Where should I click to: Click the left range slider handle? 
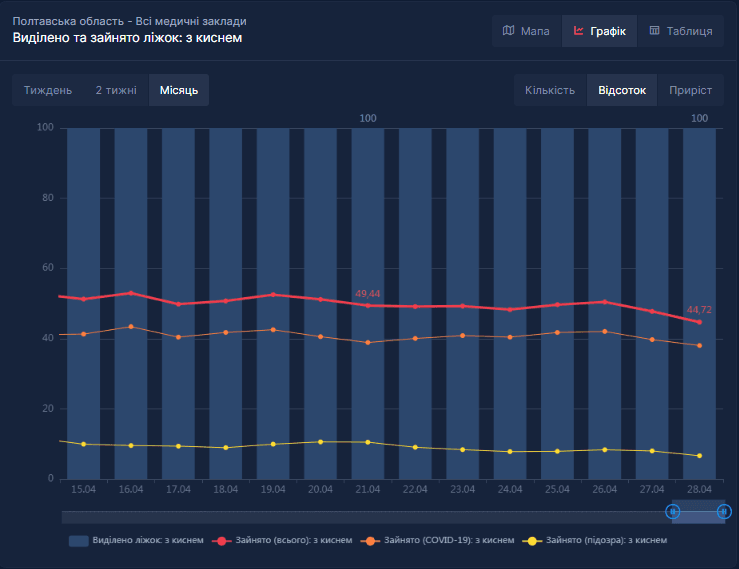(673, 511)
